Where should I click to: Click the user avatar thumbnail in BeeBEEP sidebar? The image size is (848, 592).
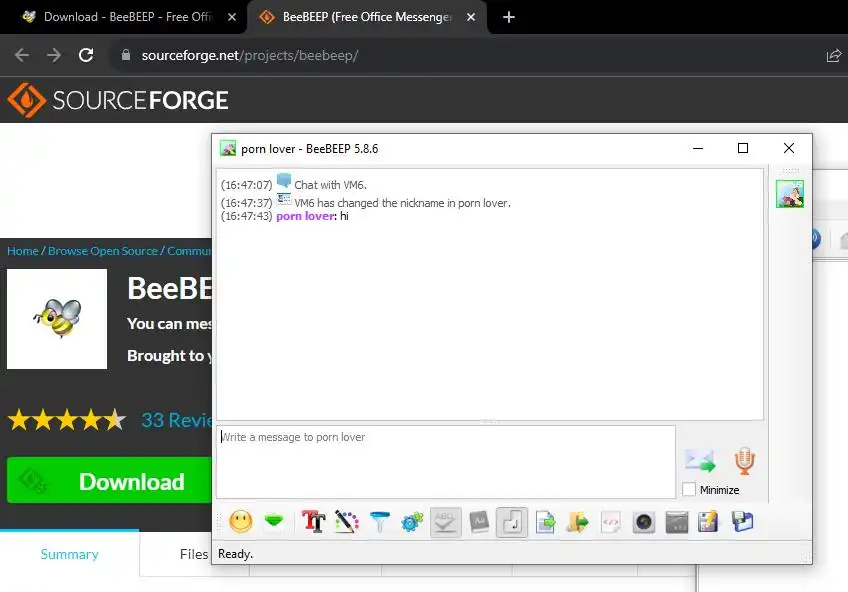pyautogui.click(x=790, y=194)
